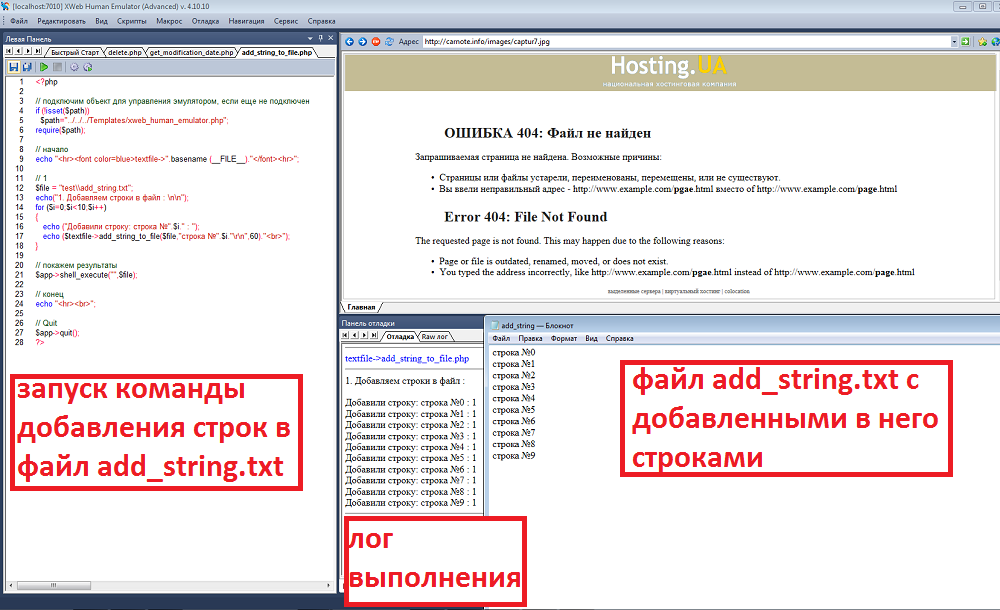Open the Макрос menu
Screen dimensions: 1000x610
(169, 21)
